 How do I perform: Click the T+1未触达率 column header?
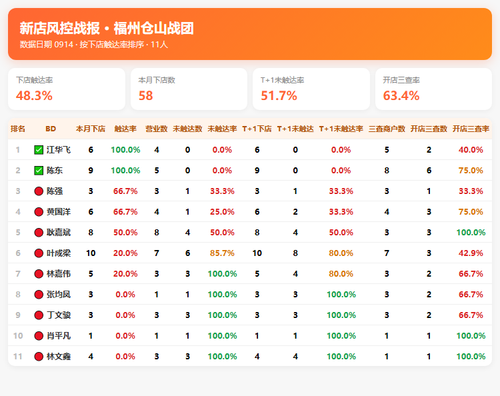point(341,129)
